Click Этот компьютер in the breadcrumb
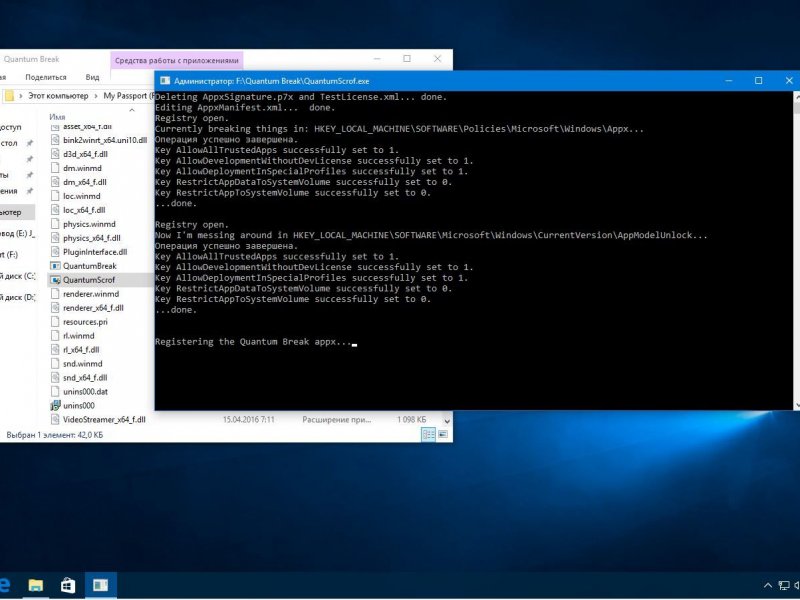This screenshot has height=600, width=800. tap(58, 95)
